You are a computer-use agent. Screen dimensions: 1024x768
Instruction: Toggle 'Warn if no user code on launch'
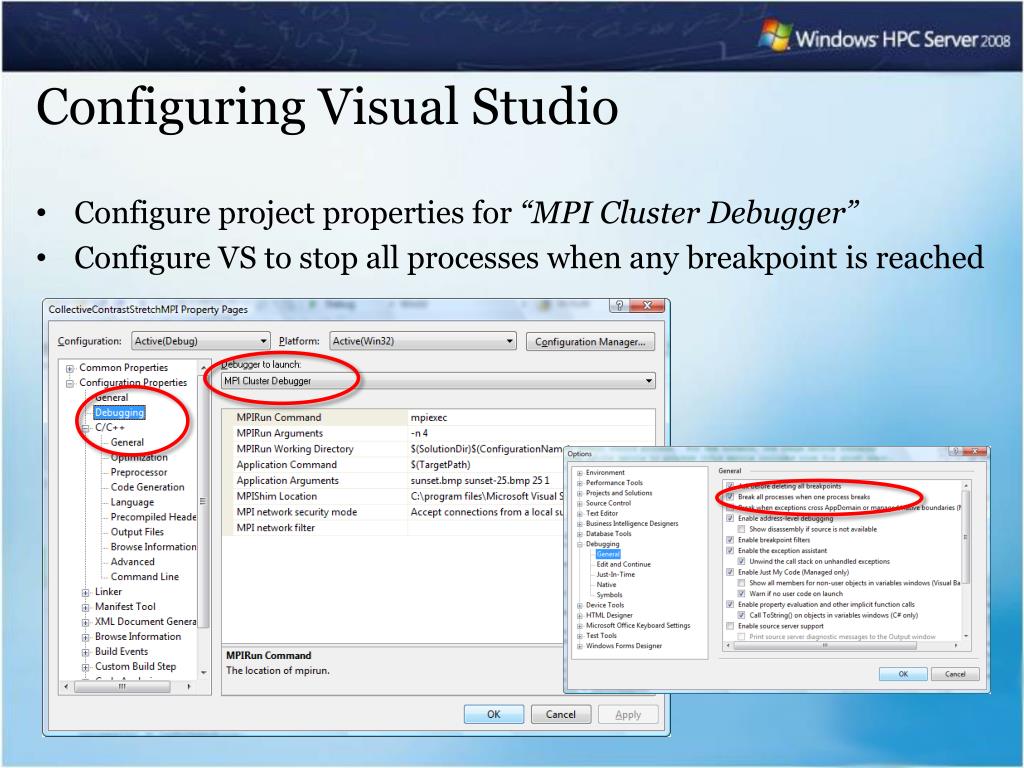coord(741,594)
